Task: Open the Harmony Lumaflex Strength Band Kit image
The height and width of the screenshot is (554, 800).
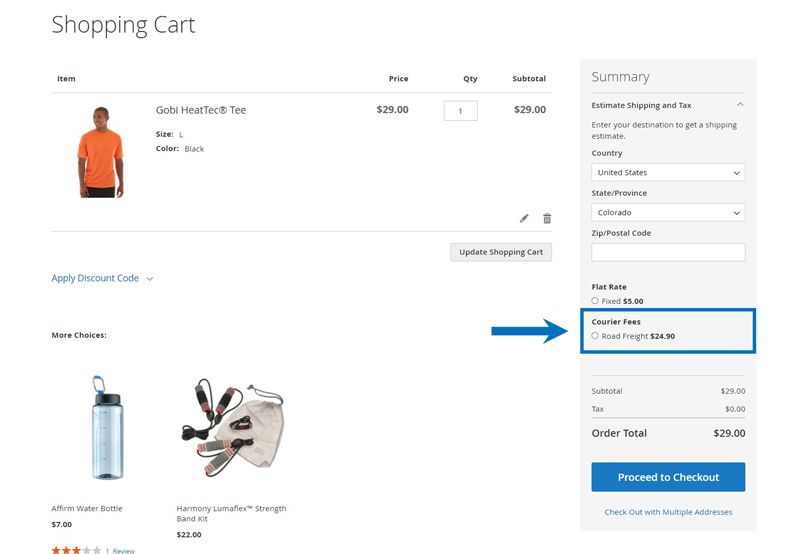Action: pyautogui.click(x=231, y=428)
